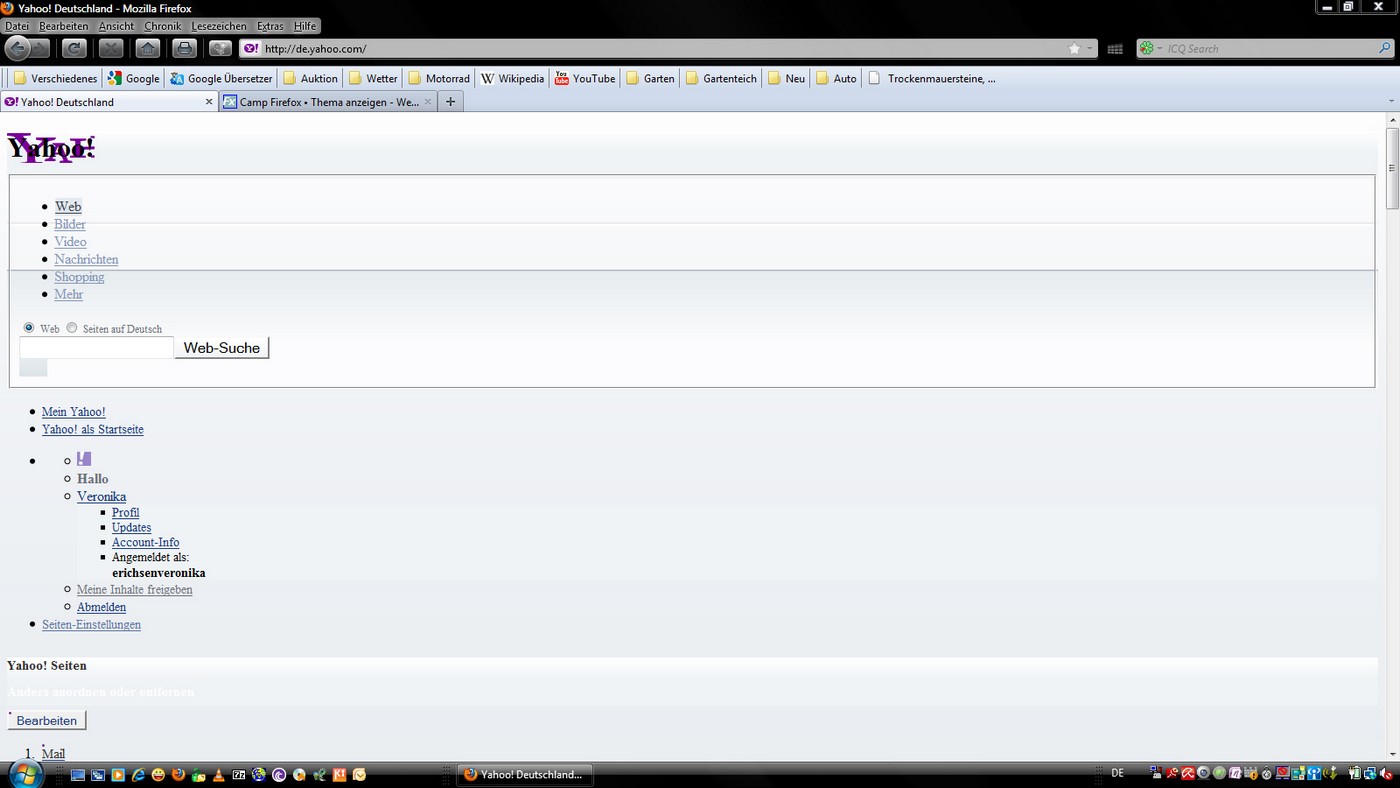1400x788 pixels.
Task: Launch Internet Explorer from the quick launch
Action: (138, 774)
